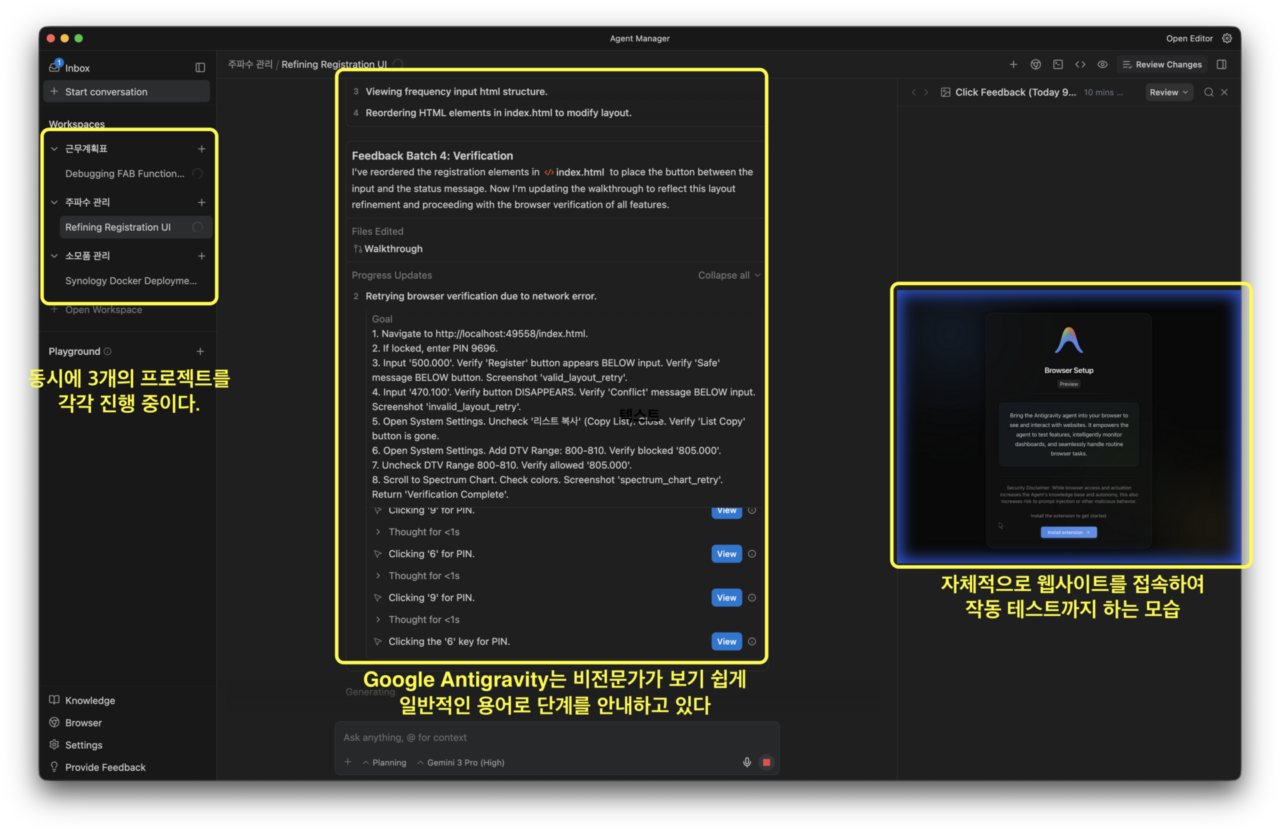Click the code brackets icon in toolbar
Viewport: 1280px width, 832px height.
(1080, 65)
